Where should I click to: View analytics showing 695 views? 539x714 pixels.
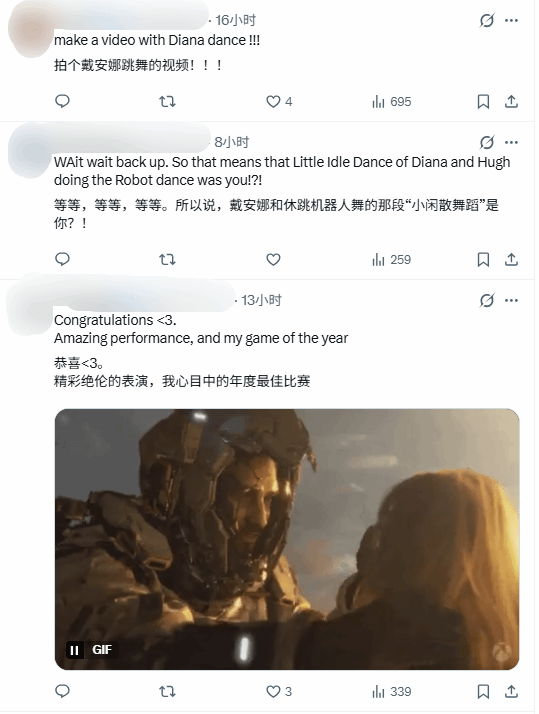point(392,102)
